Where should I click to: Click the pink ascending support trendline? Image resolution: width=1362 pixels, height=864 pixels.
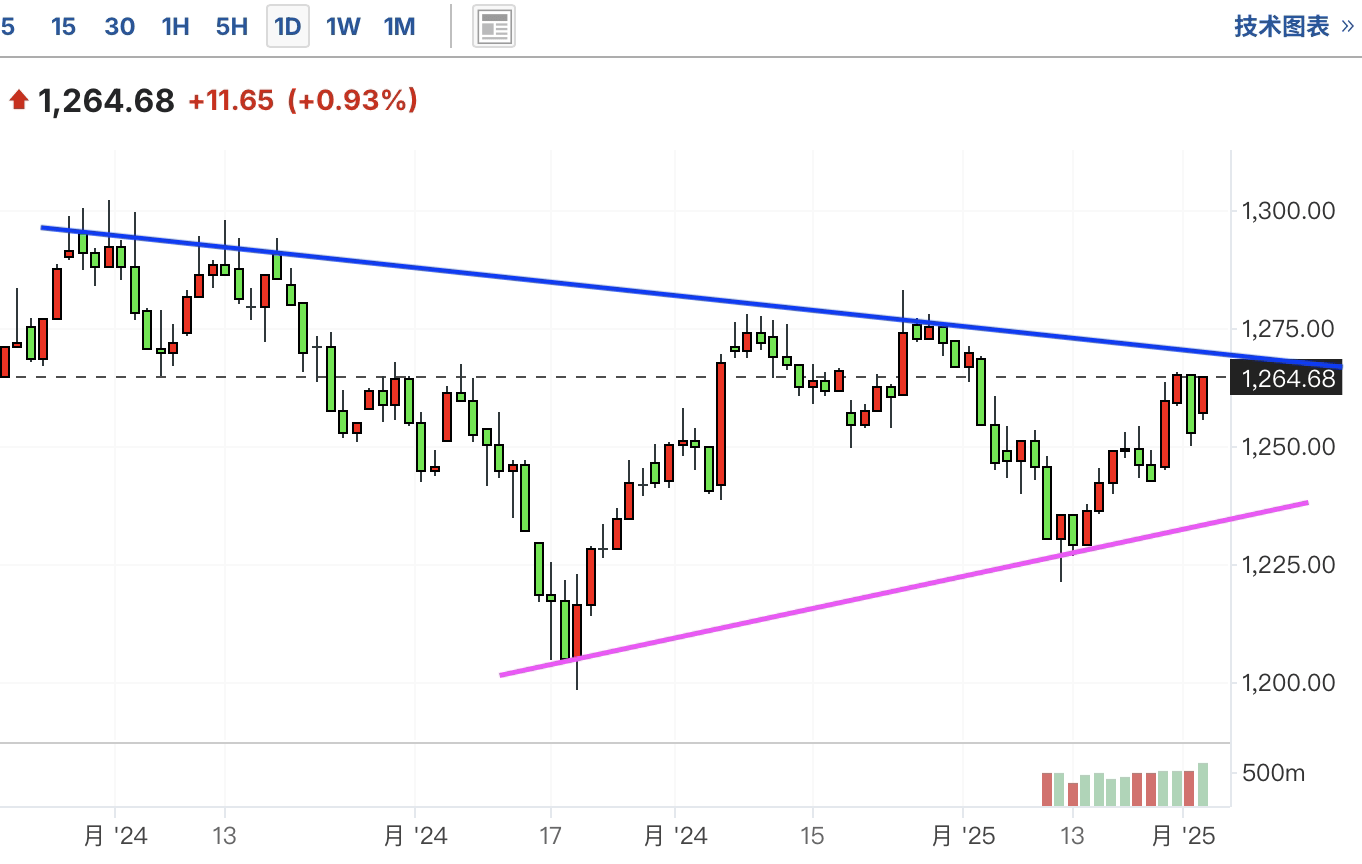click(904, 589)
